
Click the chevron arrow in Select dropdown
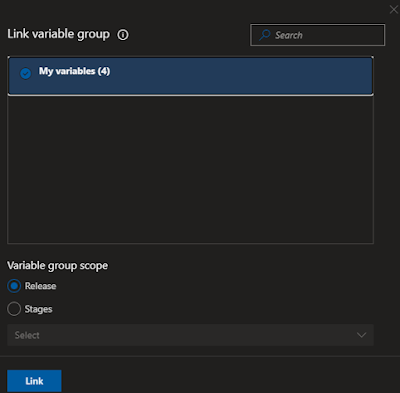pyautogui.click(x=361, y=335)
